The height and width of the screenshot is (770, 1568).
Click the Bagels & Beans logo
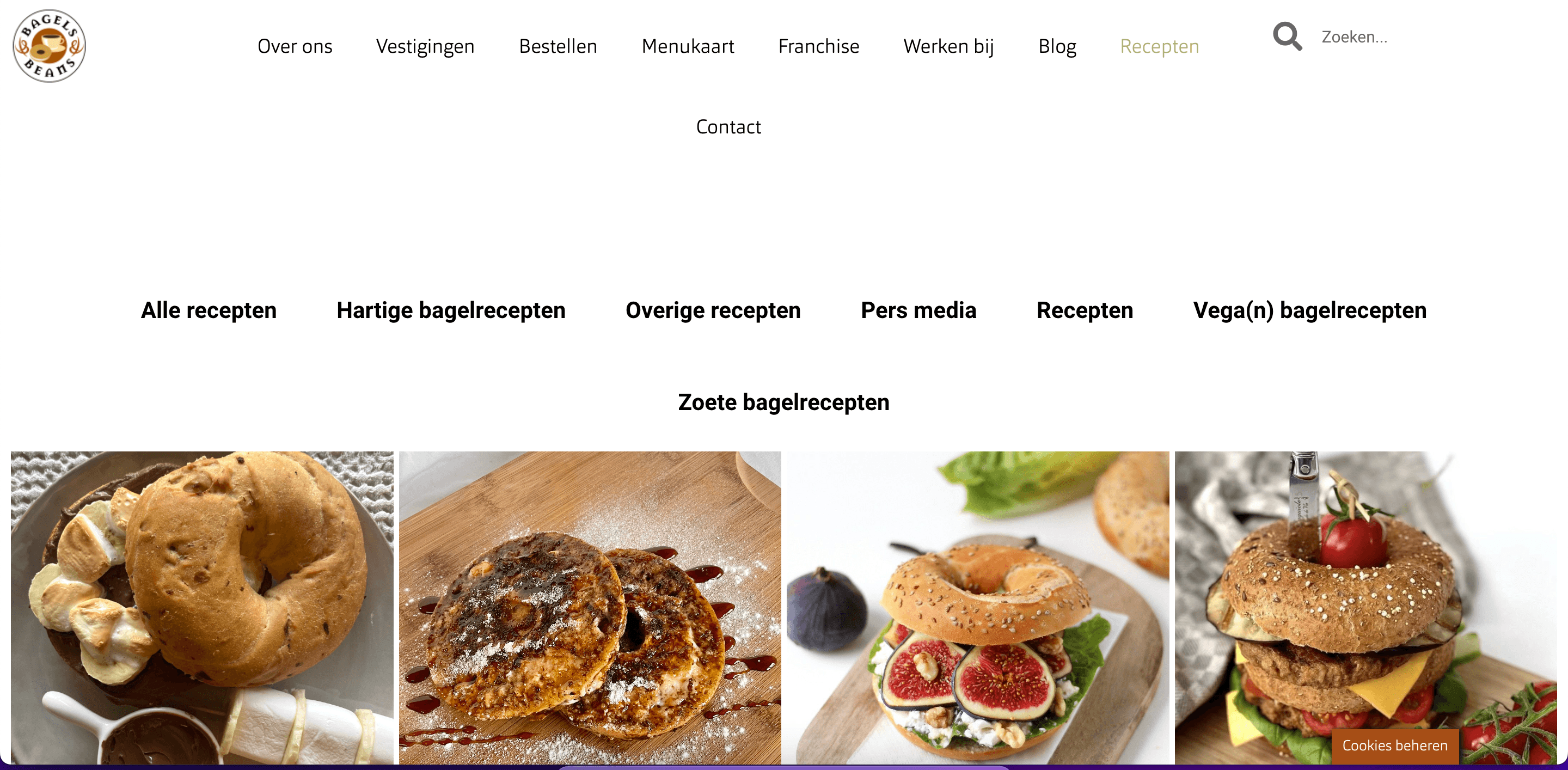tap(50, 46)
